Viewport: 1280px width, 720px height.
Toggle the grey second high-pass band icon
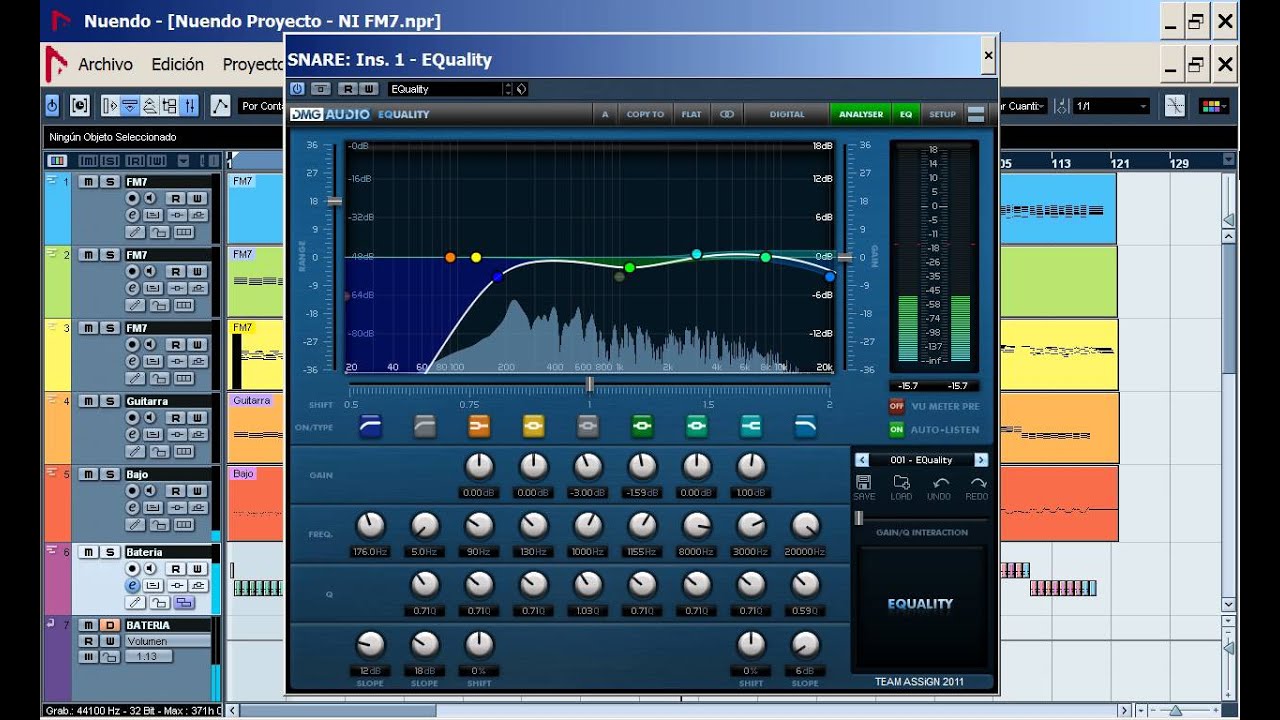[x=425, y=427]
